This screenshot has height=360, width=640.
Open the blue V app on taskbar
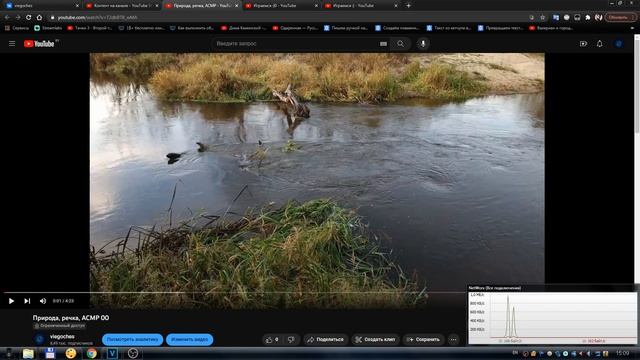pyautogui.click(x=112, y=353)
